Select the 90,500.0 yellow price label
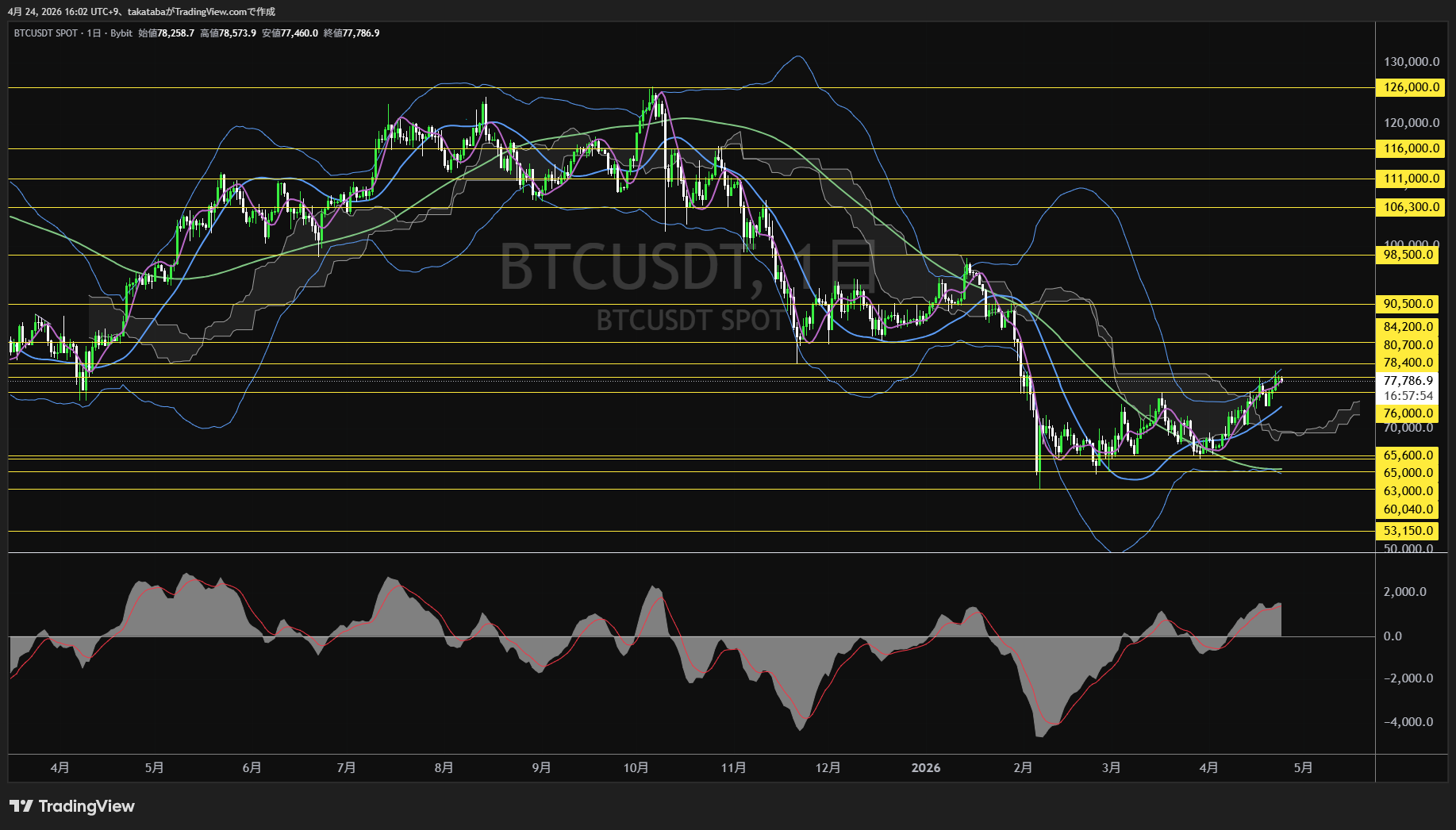This screenshot has width=1456, height=830. (1408, 304)
